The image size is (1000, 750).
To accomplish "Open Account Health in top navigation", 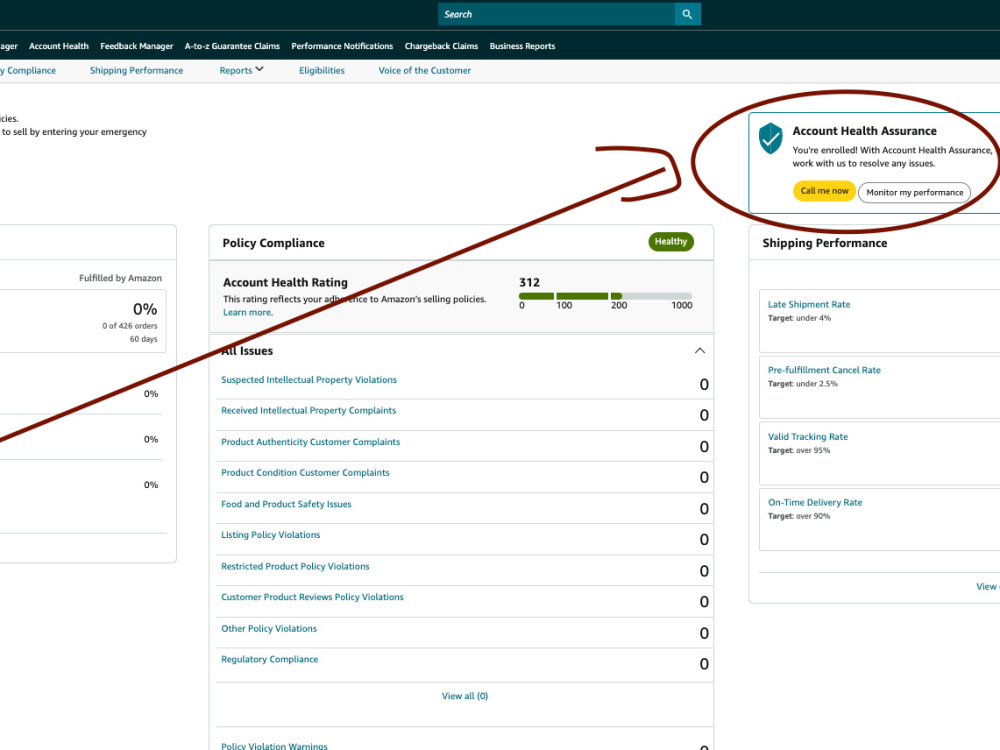I will point(59,46).
